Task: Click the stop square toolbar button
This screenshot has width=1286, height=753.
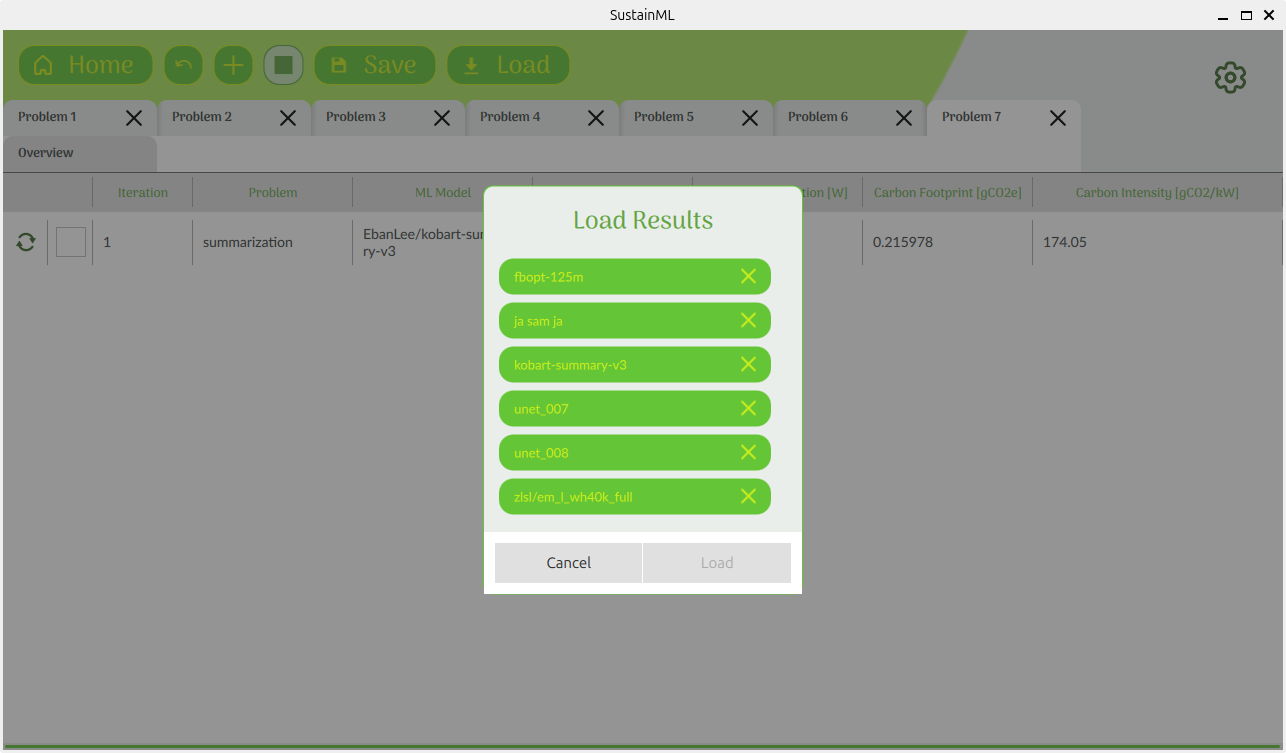Action: (x=283, y=65)
